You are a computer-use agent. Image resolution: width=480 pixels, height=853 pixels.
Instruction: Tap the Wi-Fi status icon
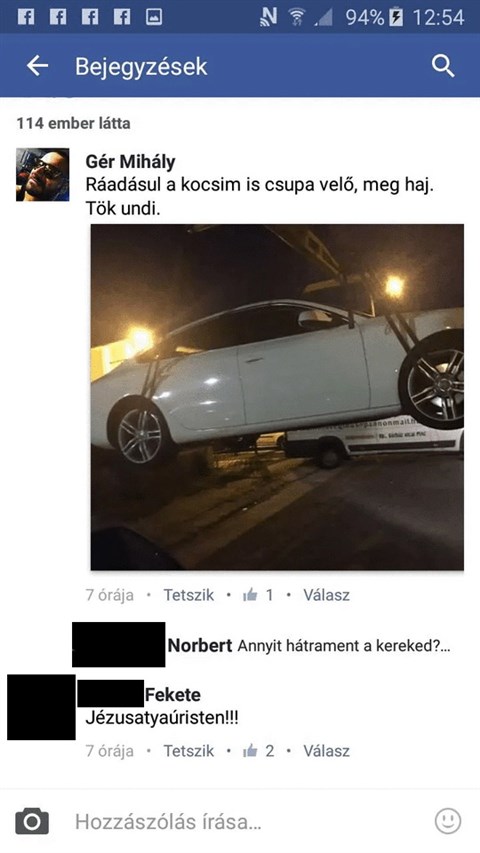click(x=297, y=17)
